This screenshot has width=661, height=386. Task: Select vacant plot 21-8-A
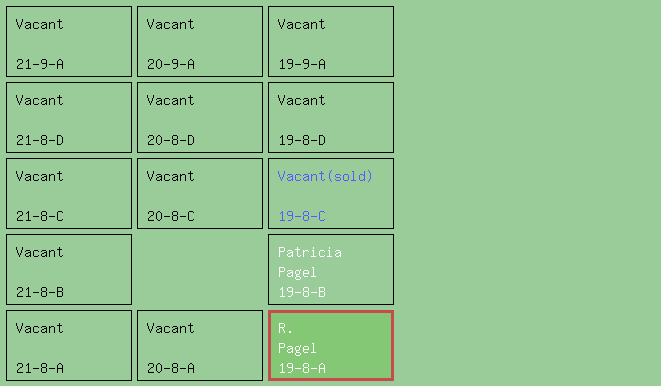click(69, 346)
